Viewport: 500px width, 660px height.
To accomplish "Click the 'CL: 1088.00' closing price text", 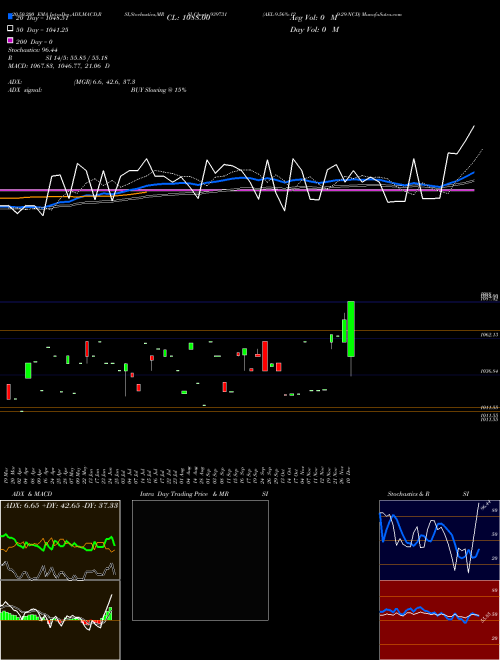I will coord(188,18).
